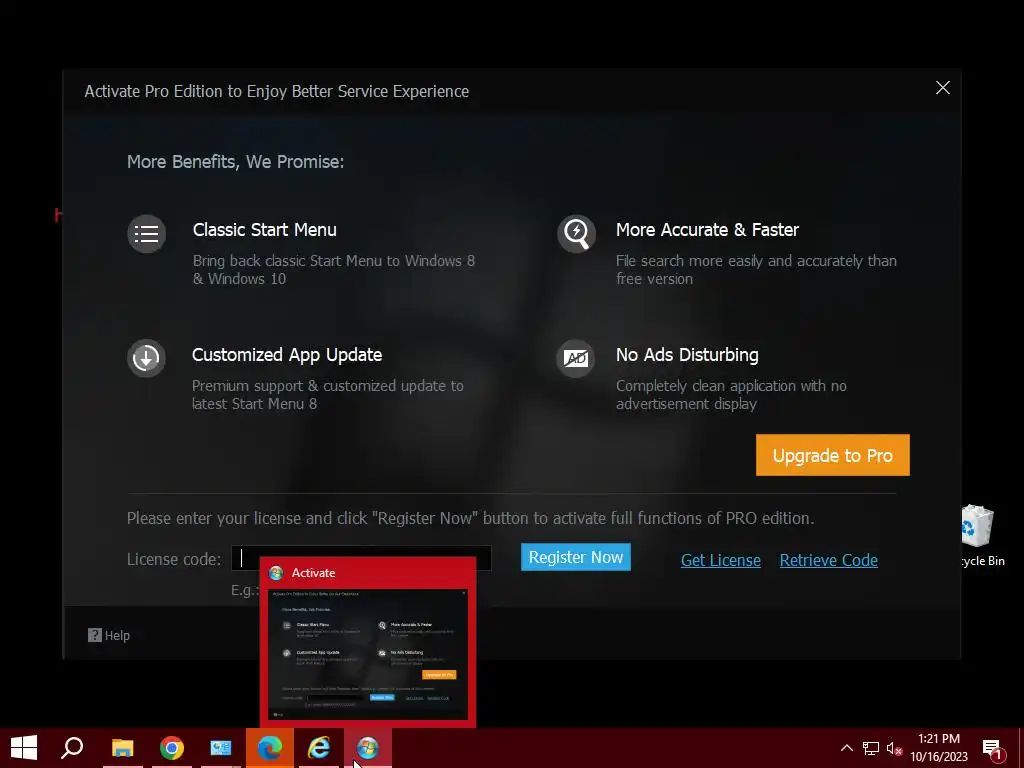Launch Google Chrome from the taskbar
Image resolution: width=1024 pixels, height=768 pixels.
point(172,748)
